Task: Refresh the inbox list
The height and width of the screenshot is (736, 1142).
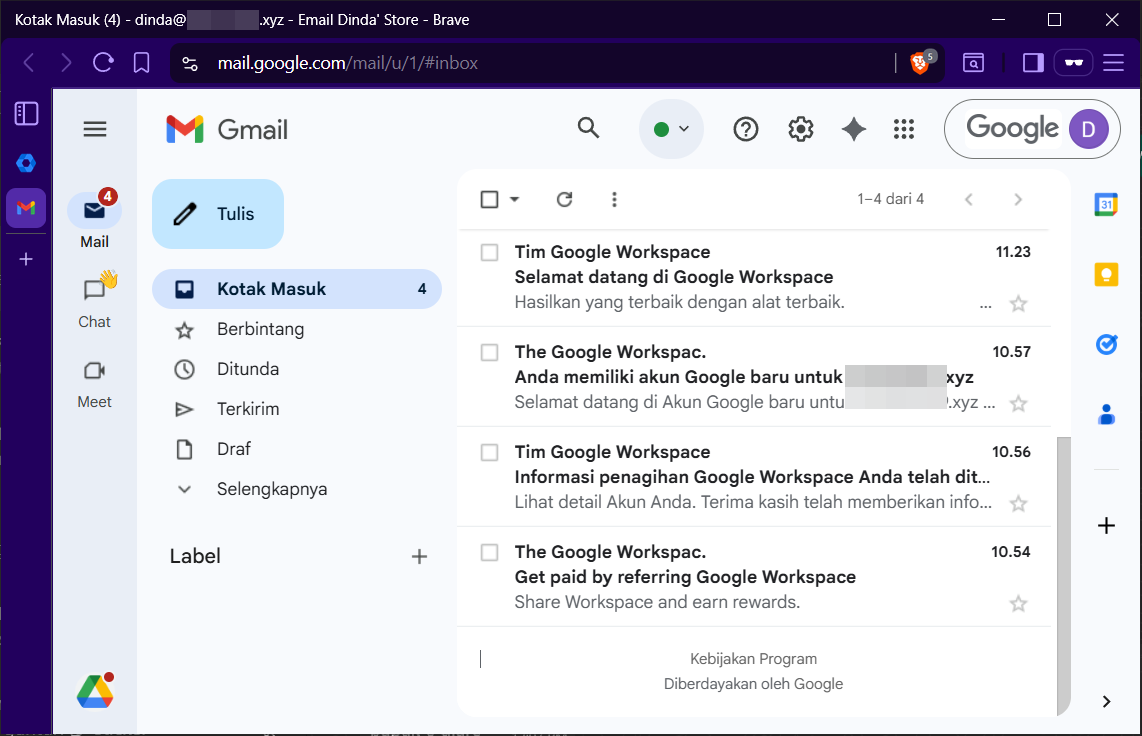Action: [564, 199]
